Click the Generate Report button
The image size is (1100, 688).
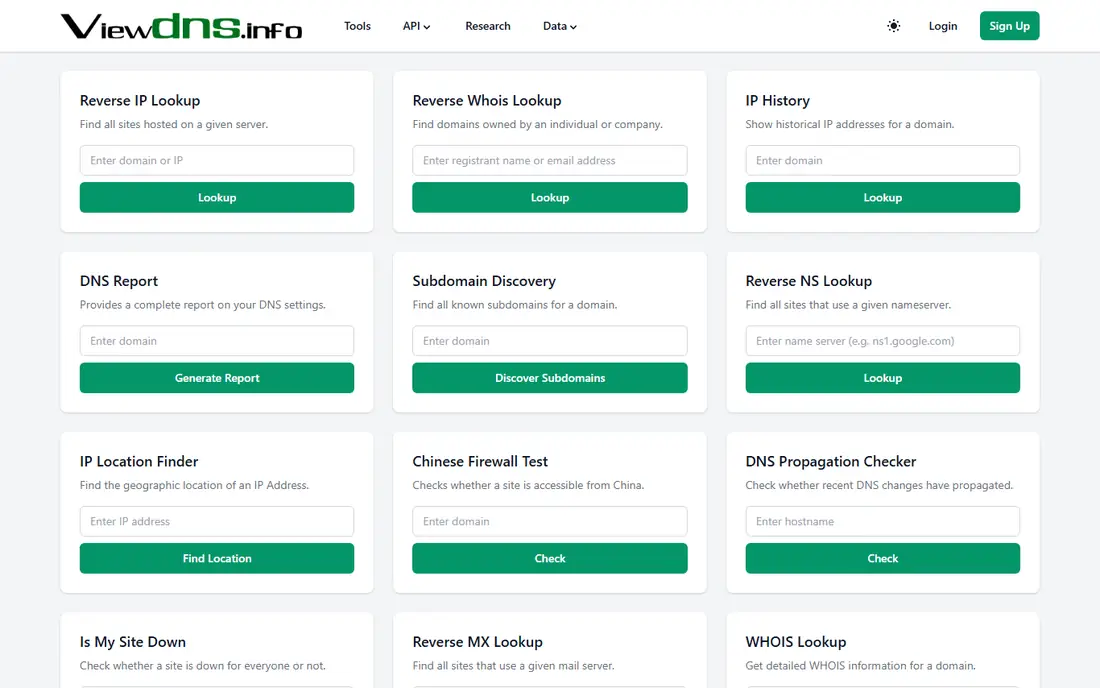pos(217,378)
